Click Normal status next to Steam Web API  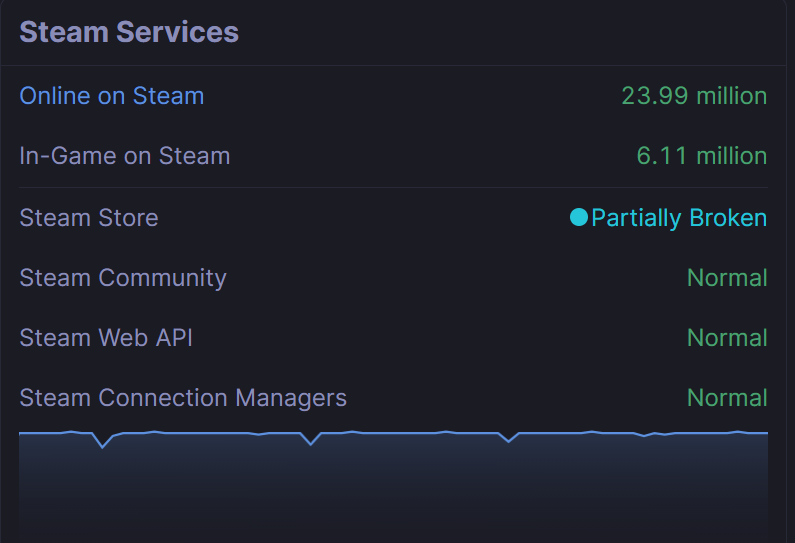pyautogui.click(x=727, y=338)
